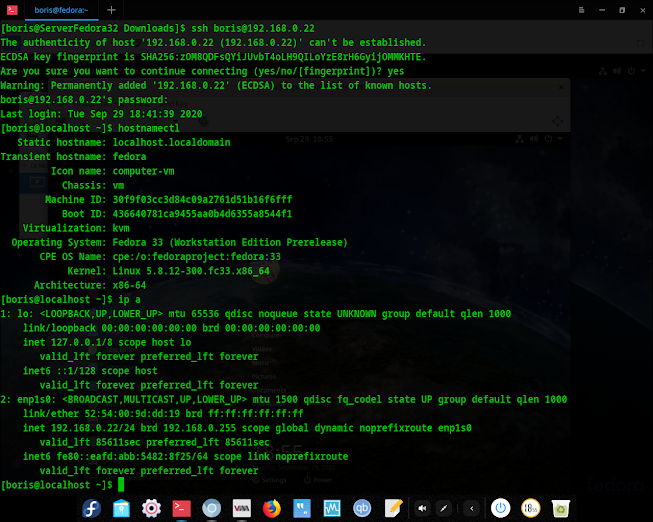The height and width of the screenshot is (522, 653).
Task: Click Kernel value 'Linux 5.8.12-300.fc33.x86_64'
Action: pos(191,271)
